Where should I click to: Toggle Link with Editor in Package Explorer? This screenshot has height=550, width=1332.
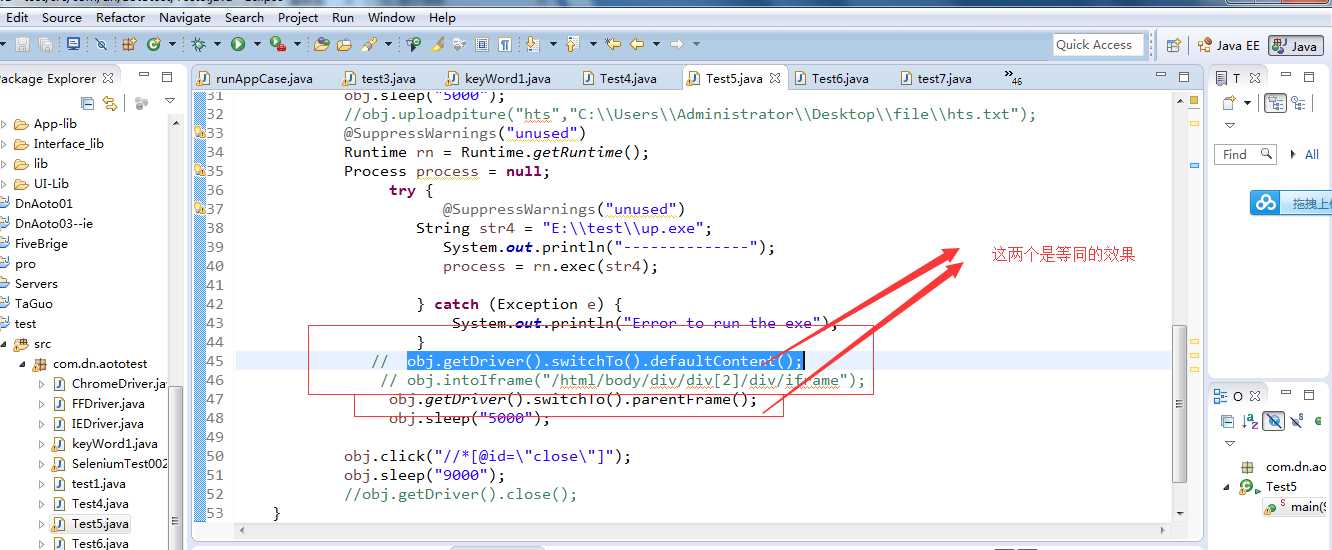110,102
